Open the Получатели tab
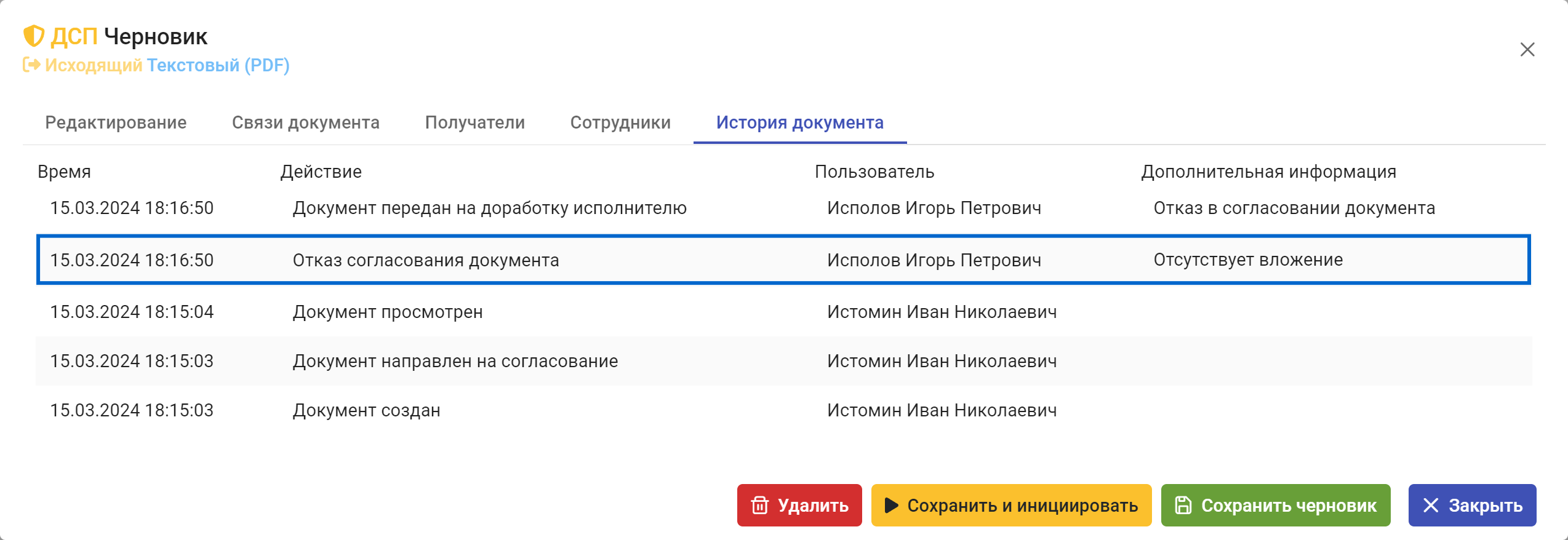Screen dimensions: 1568x540 [474, 122]
